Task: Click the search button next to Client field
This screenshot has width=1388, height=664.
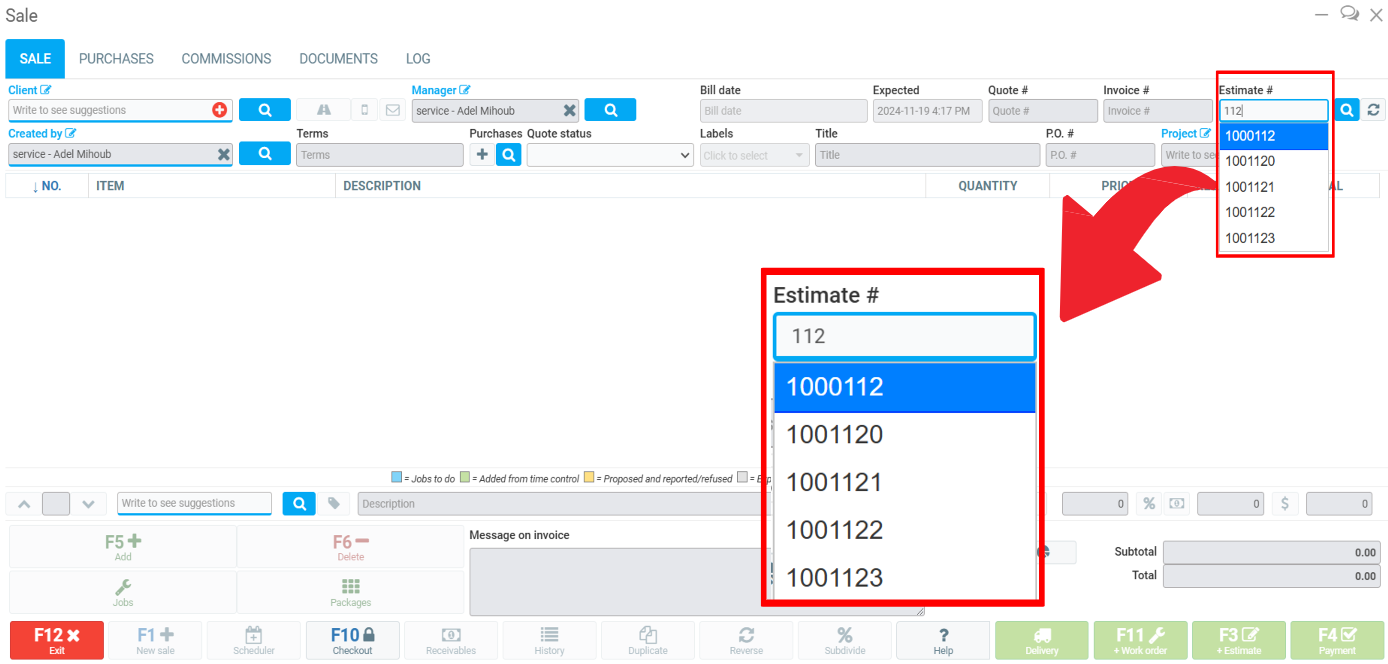Action: pyautogui.click(x=265, y=110)
